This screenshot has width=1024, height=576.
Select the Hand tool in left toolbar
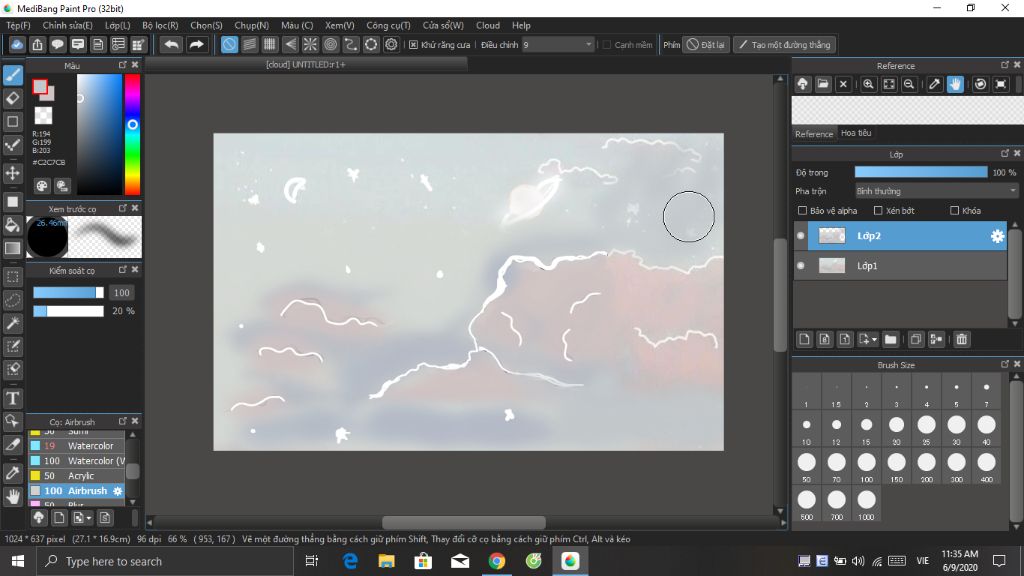pyautogui.click(x=12, y=497)
